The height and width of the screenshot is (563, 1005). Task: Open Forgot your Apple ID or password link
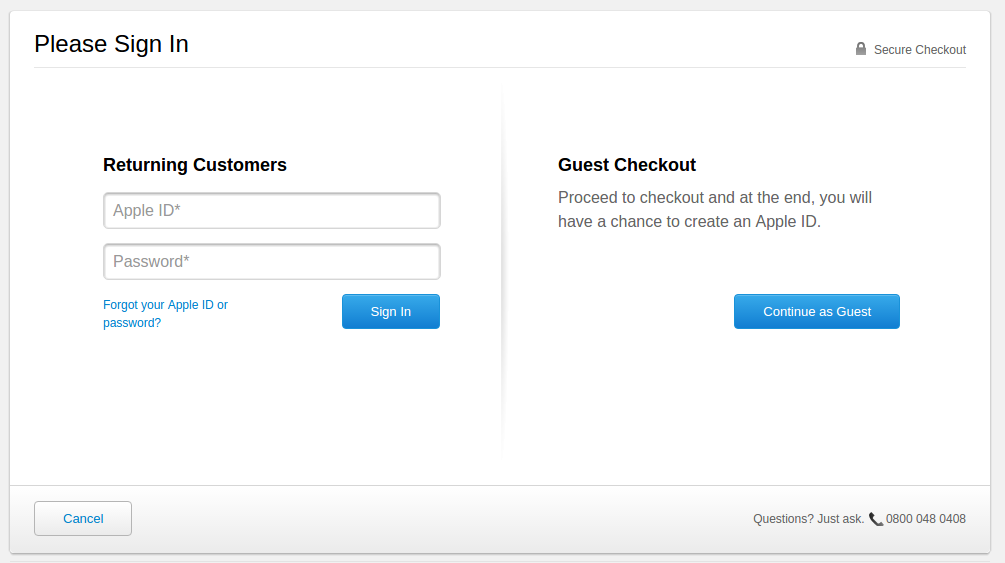165,314
